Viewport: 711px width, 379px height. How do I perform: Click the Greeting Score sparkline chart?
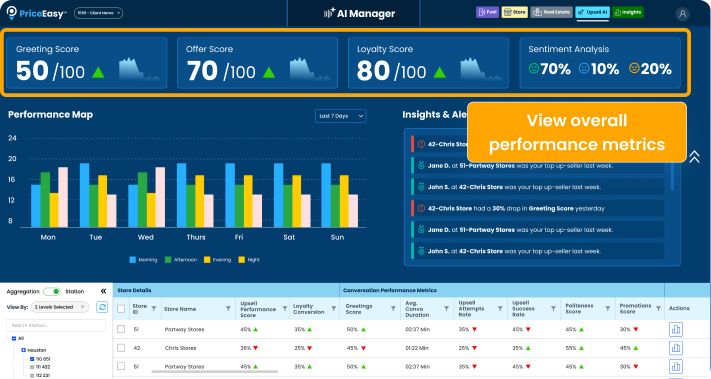click(139, 68)
